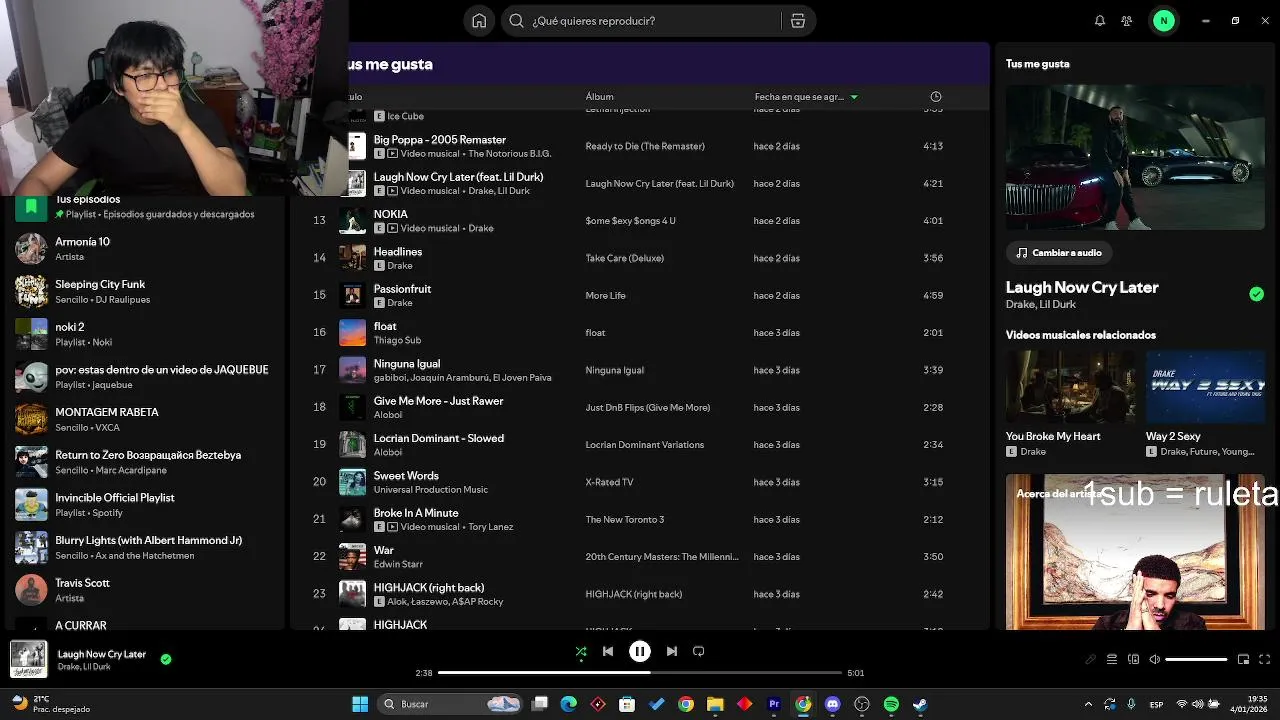This screenshot has width=1280, height=720.
Task: Open Adobe Premiere Pro from the taskbar
Action: pyautogui.click(x=774, y=704)
